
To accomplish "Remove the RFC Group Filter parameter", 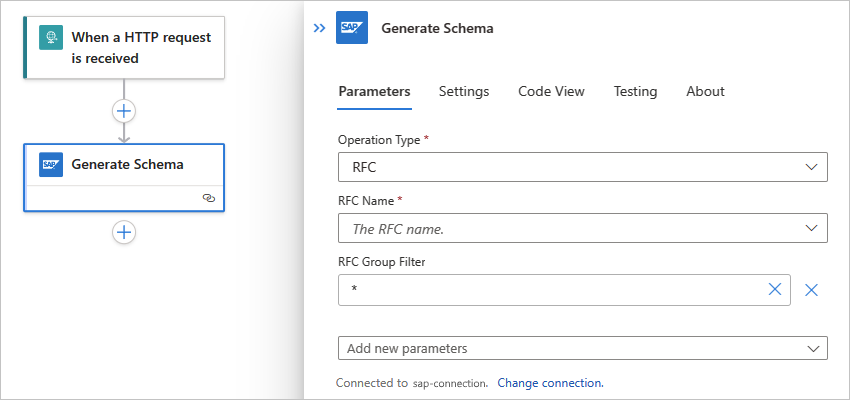I will 812,290.
